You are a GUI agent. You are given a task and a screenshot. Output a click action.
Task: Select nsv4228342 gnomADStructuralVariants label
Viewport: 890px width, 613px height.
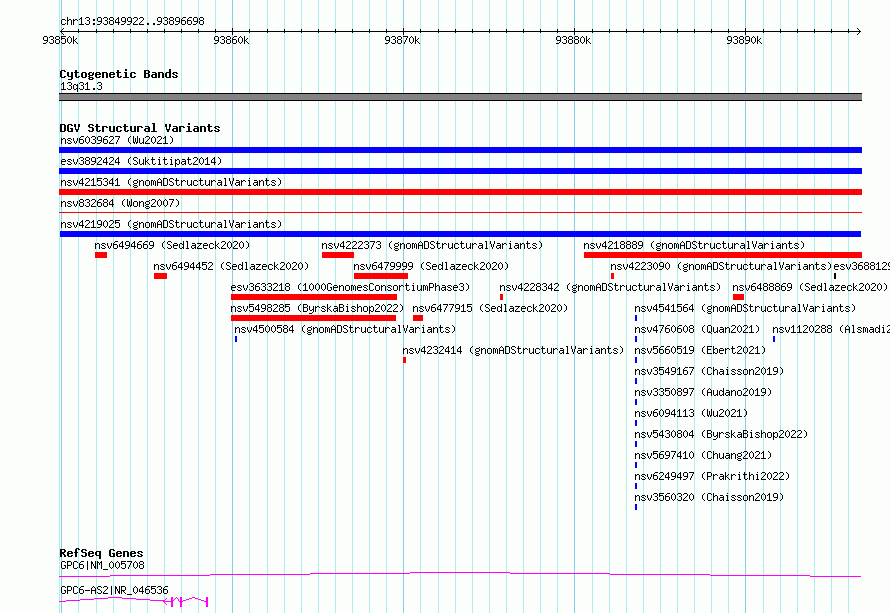click(x=610, y=287)
